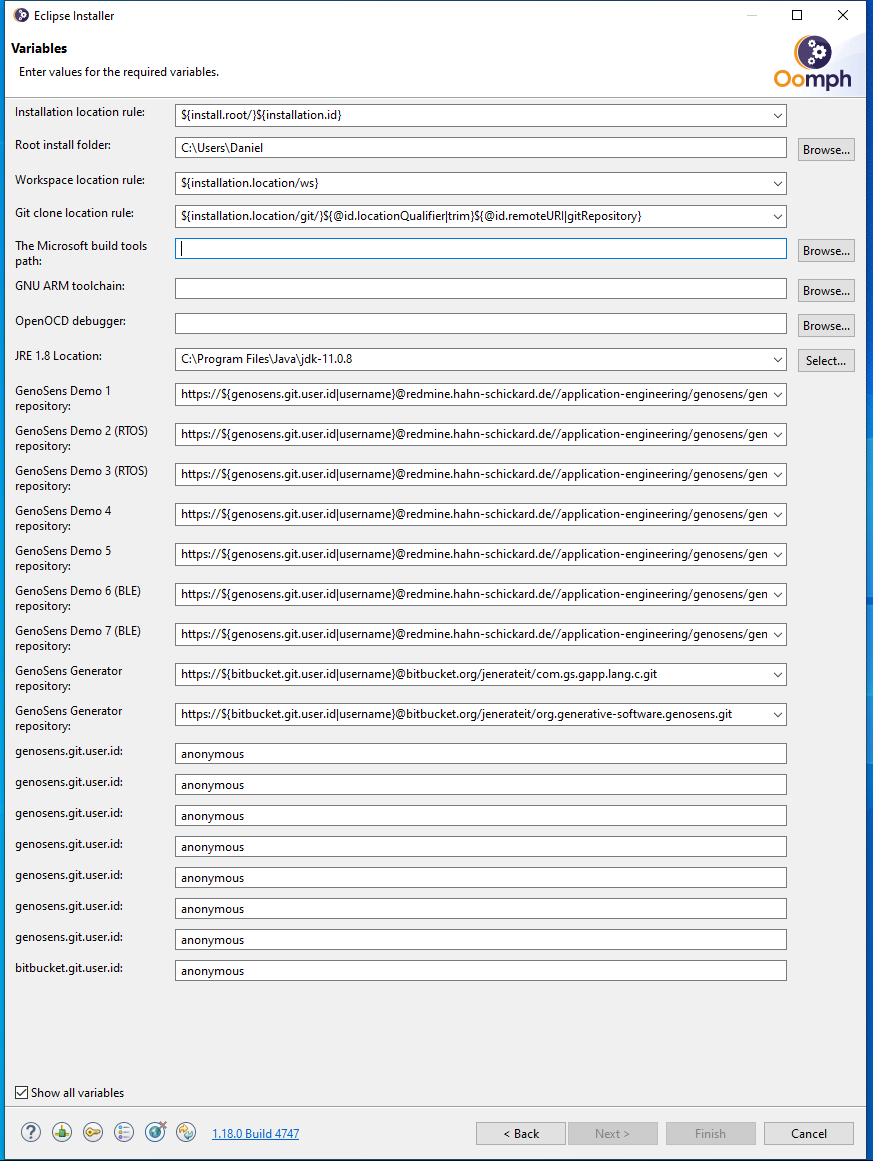Open GenoSens Demo 4 repository dropdown
Viewport: 873px width, 1161px height.
click(777, 515)
